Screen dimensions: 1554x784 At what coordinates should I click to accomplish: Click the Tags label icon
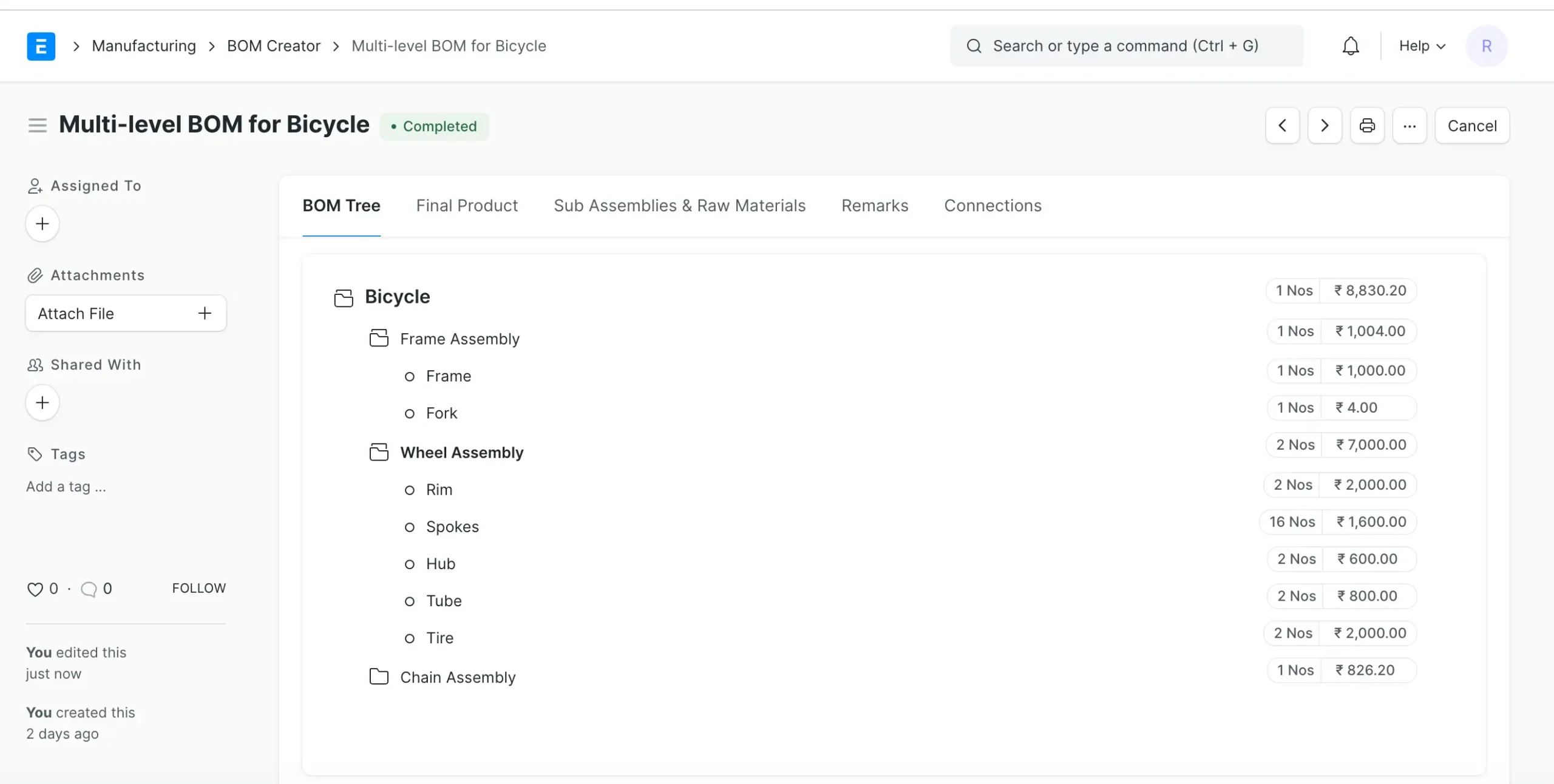(x=35, y=454)
